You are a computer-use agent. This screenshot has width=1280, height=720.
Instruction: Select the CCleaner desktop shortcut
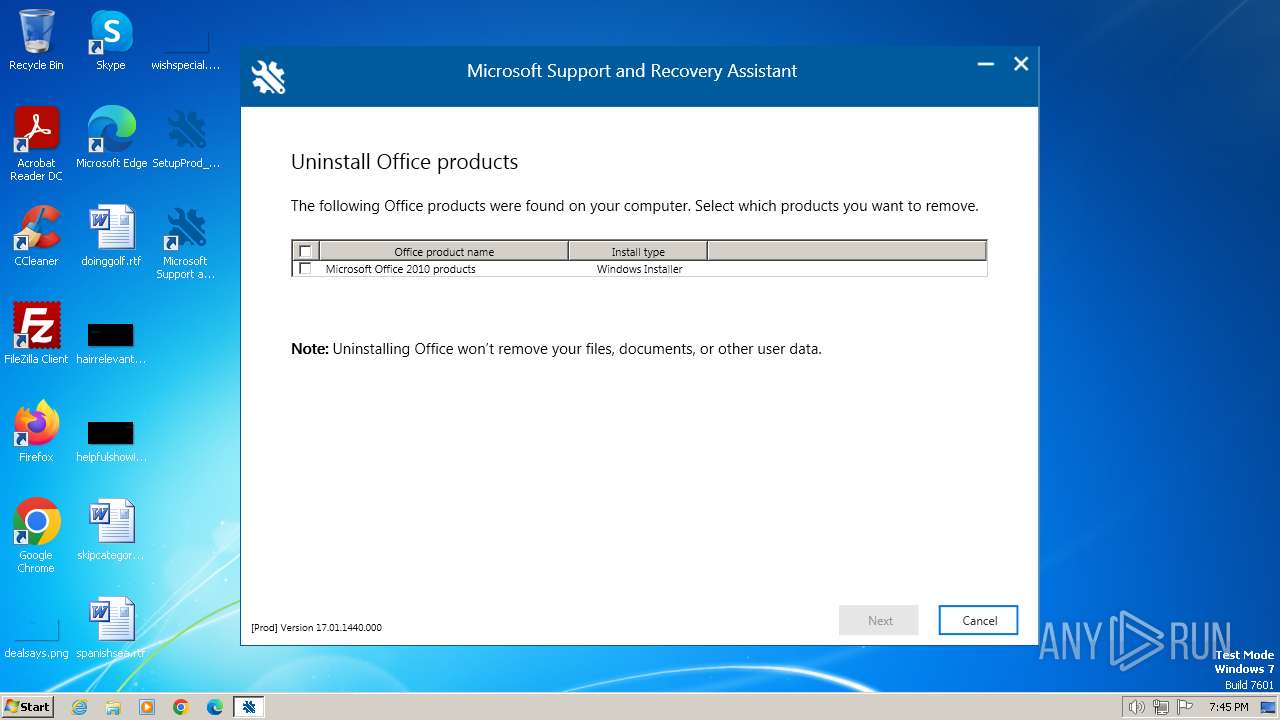(x=36, y=236)
